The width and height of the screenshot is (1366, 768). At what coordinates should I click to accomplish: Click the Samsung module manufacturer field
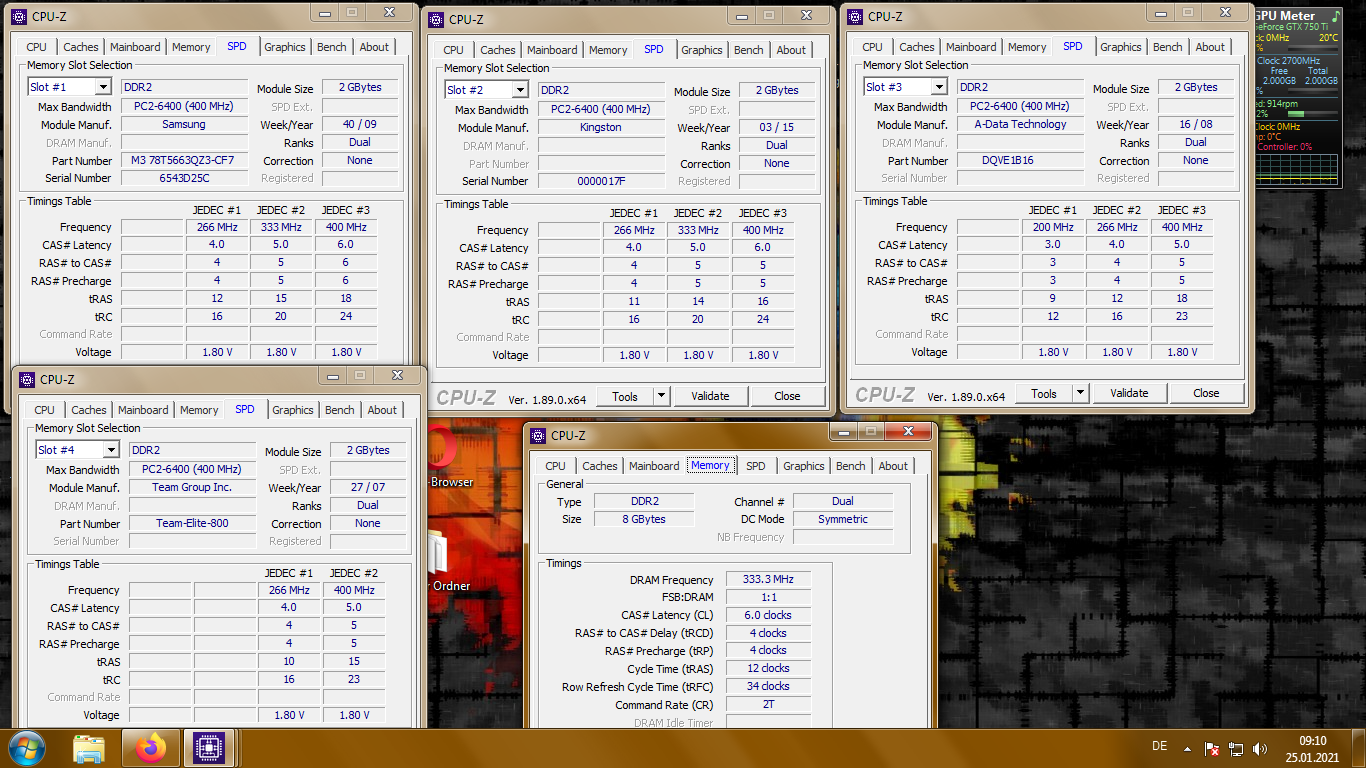point(184,125)
